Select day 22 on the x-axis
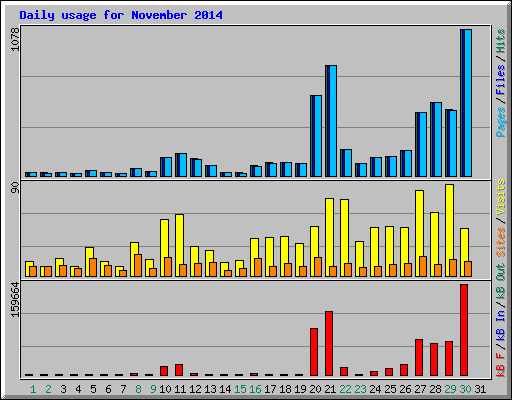The image size is (512, 400). pos(345,389)
